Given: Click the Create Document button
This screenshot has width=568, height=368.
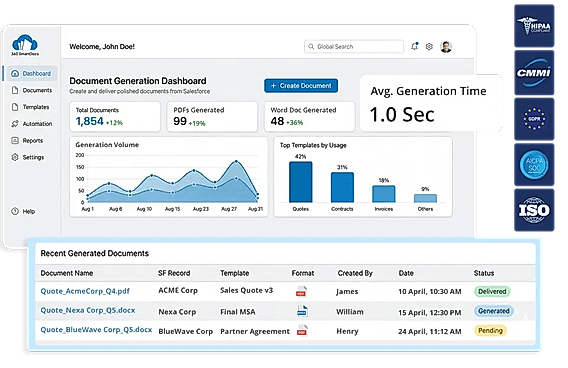Looking at the screenshot, I should click(x=301, y=86).
